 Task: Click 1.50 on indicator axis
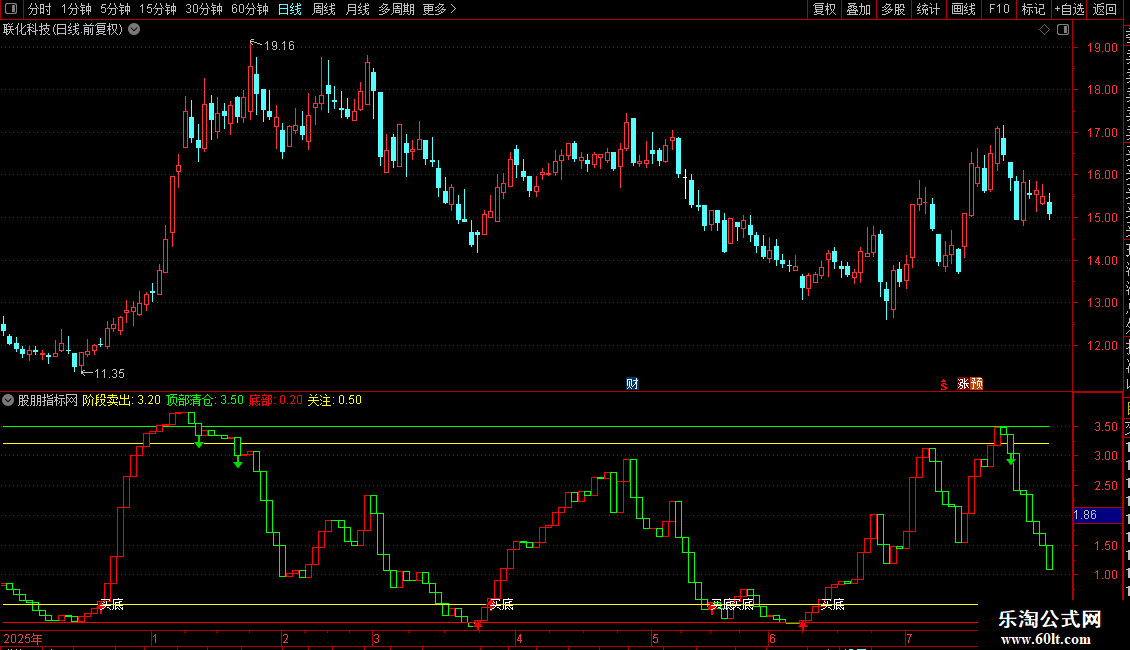tap(1105, 546)
